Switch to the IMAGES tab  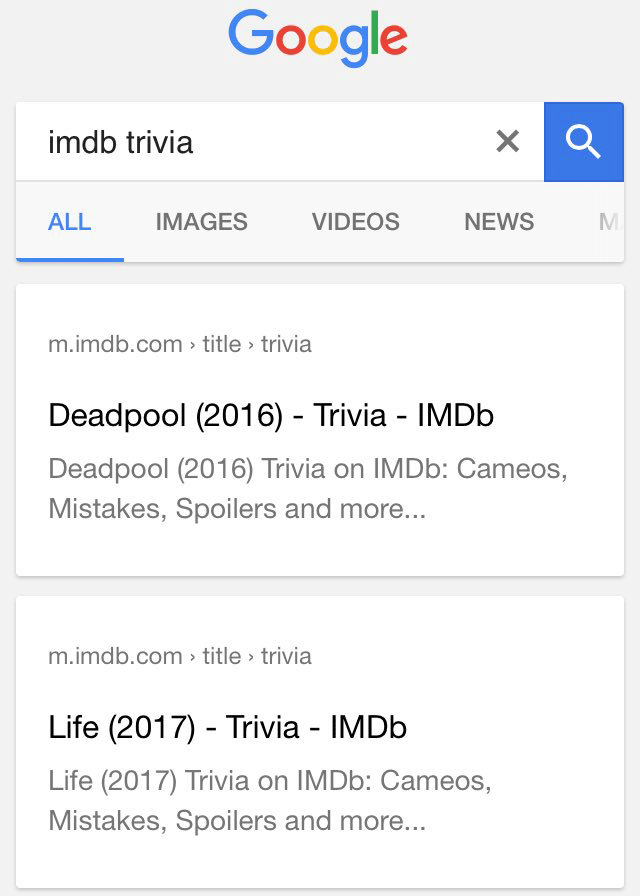click(201, 222)
